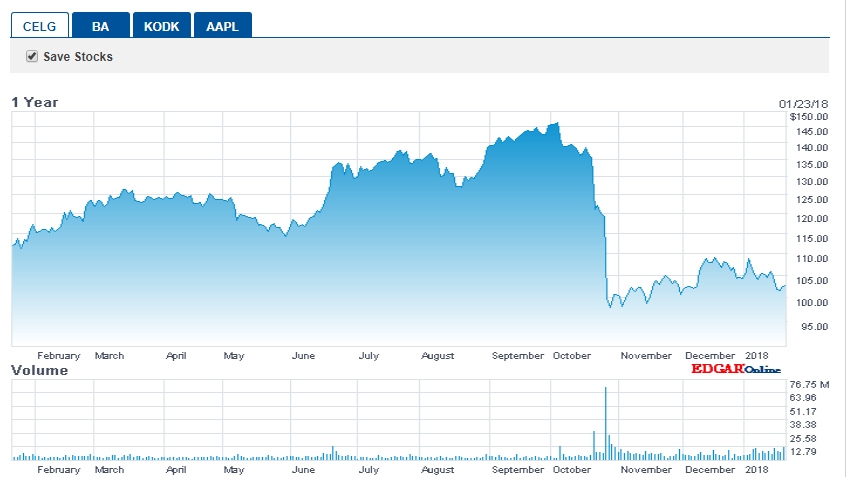
Task: Click the 145.00 price axis label
Action: coord(812,131)
